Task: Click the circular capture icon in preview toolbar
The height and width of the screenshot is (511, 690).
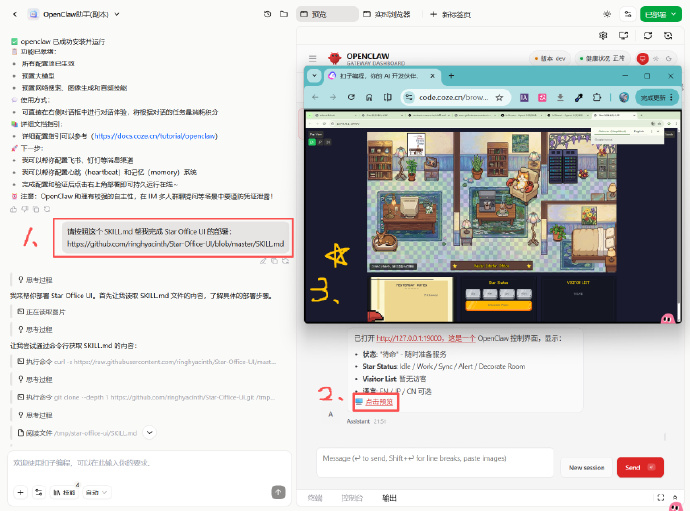Action: pos(668,36)
